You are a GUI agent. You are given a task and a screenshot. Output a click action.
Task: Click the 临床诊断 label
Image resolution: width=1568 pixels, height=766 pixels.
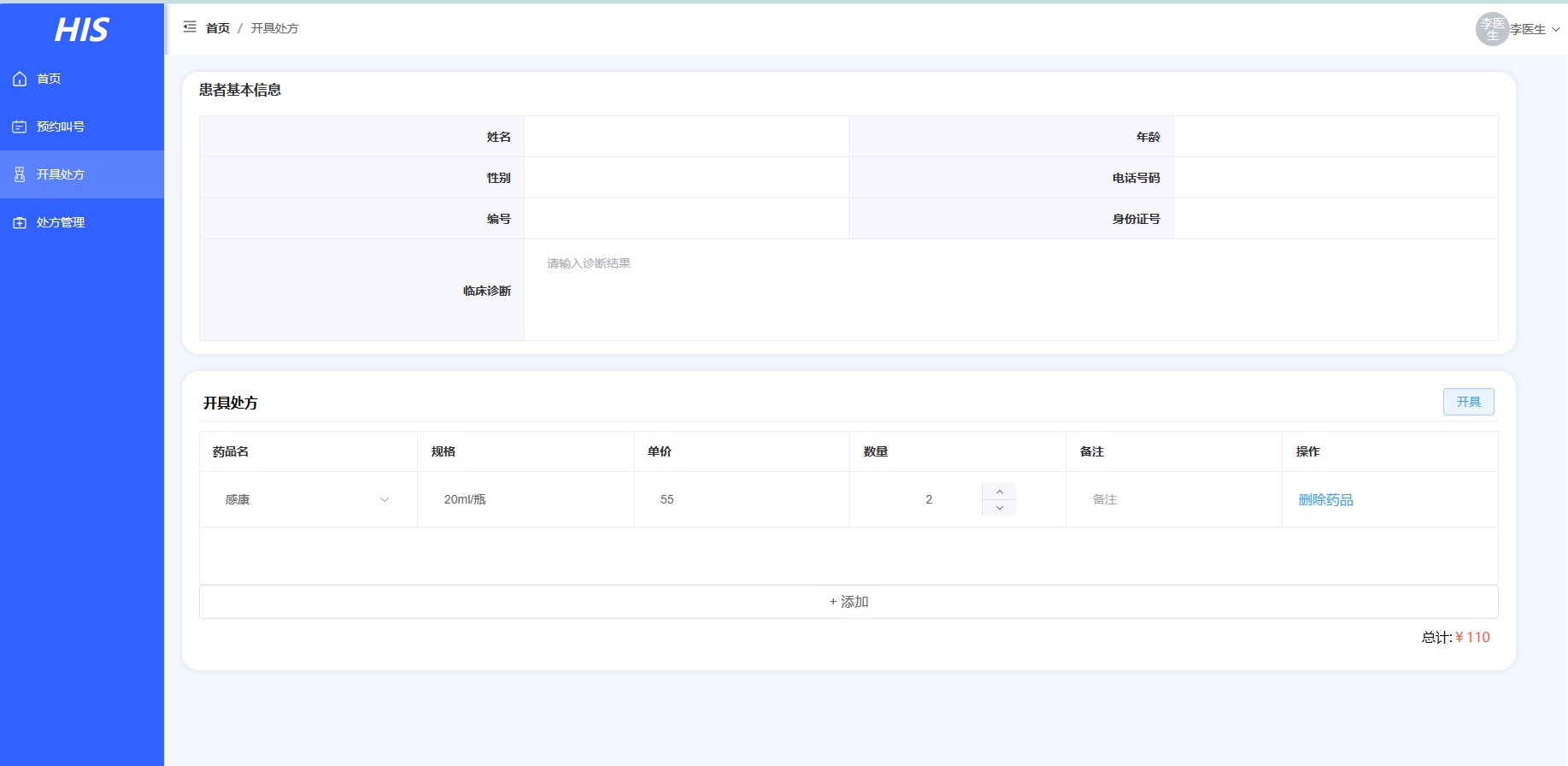tap(487, 291)
